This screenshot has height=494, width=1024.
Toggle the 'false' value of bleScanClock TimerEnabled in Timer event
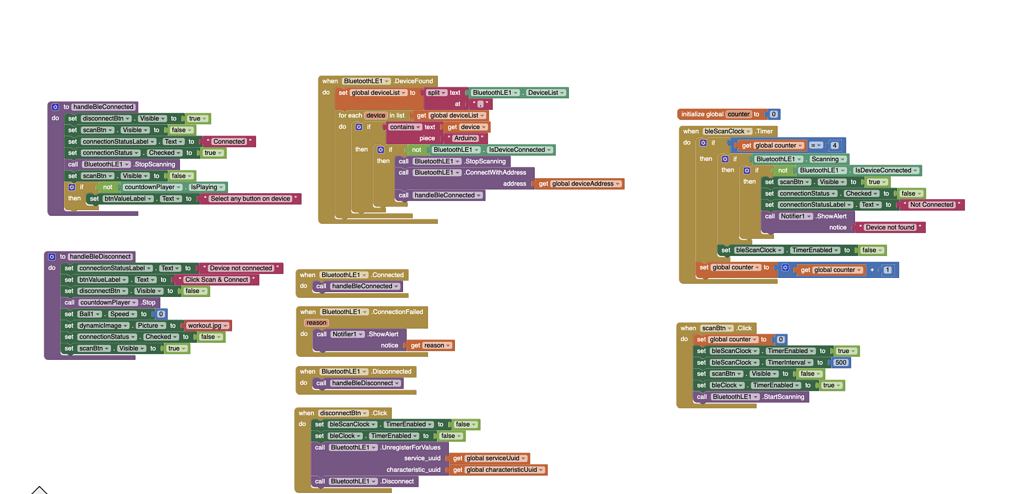(x=870, y=250)
